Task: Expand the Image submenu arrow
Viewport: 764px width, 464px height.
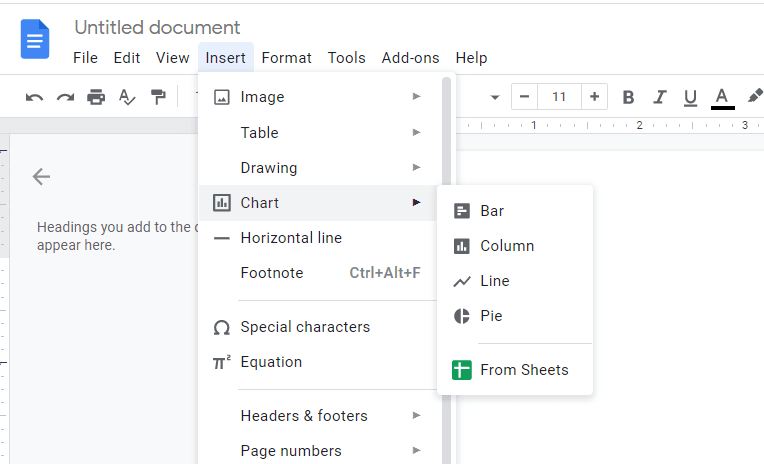Action: (x=416, y=97)
